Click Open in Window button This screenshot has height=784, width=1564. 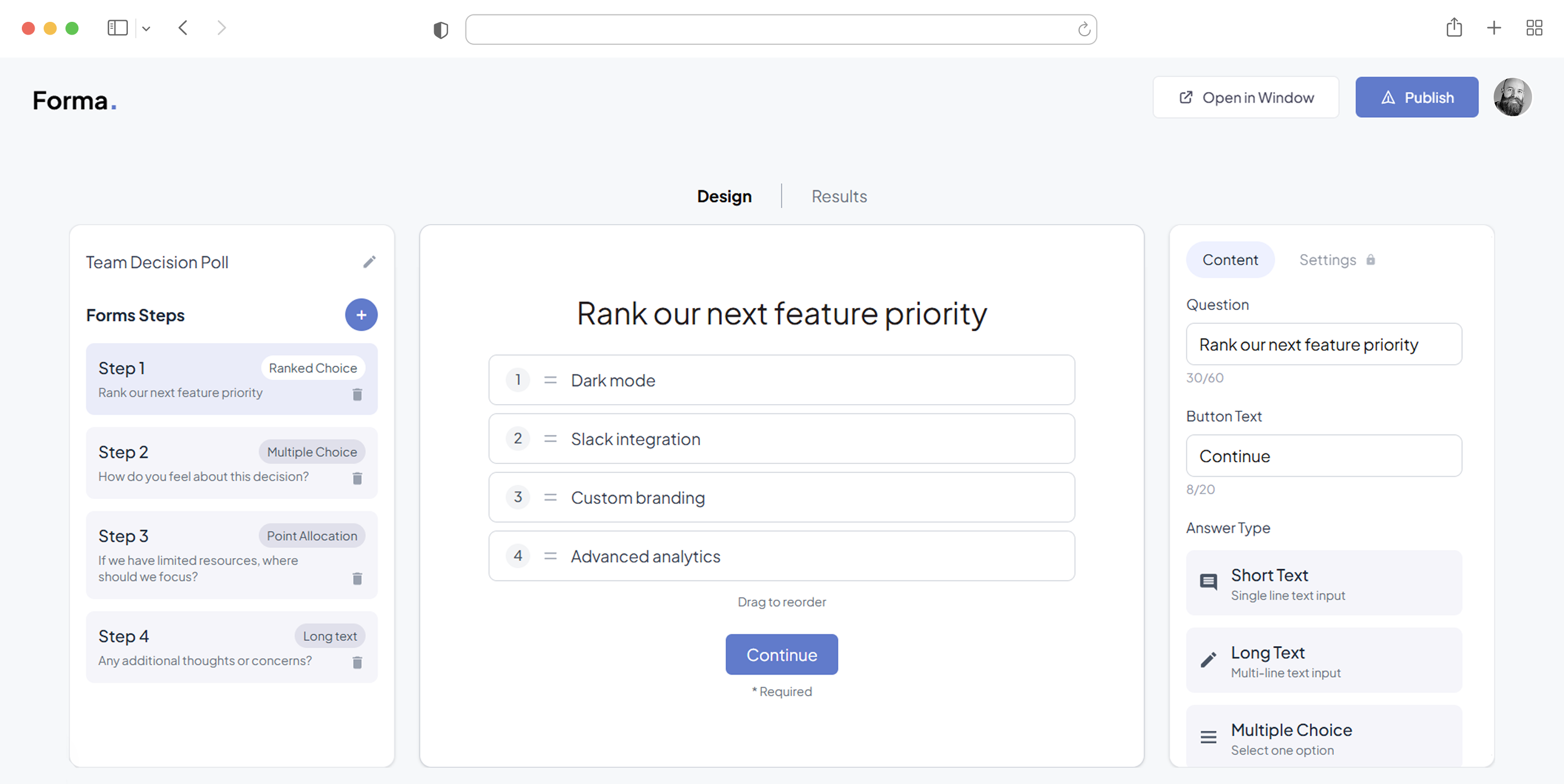click(x=1245, y=97)
